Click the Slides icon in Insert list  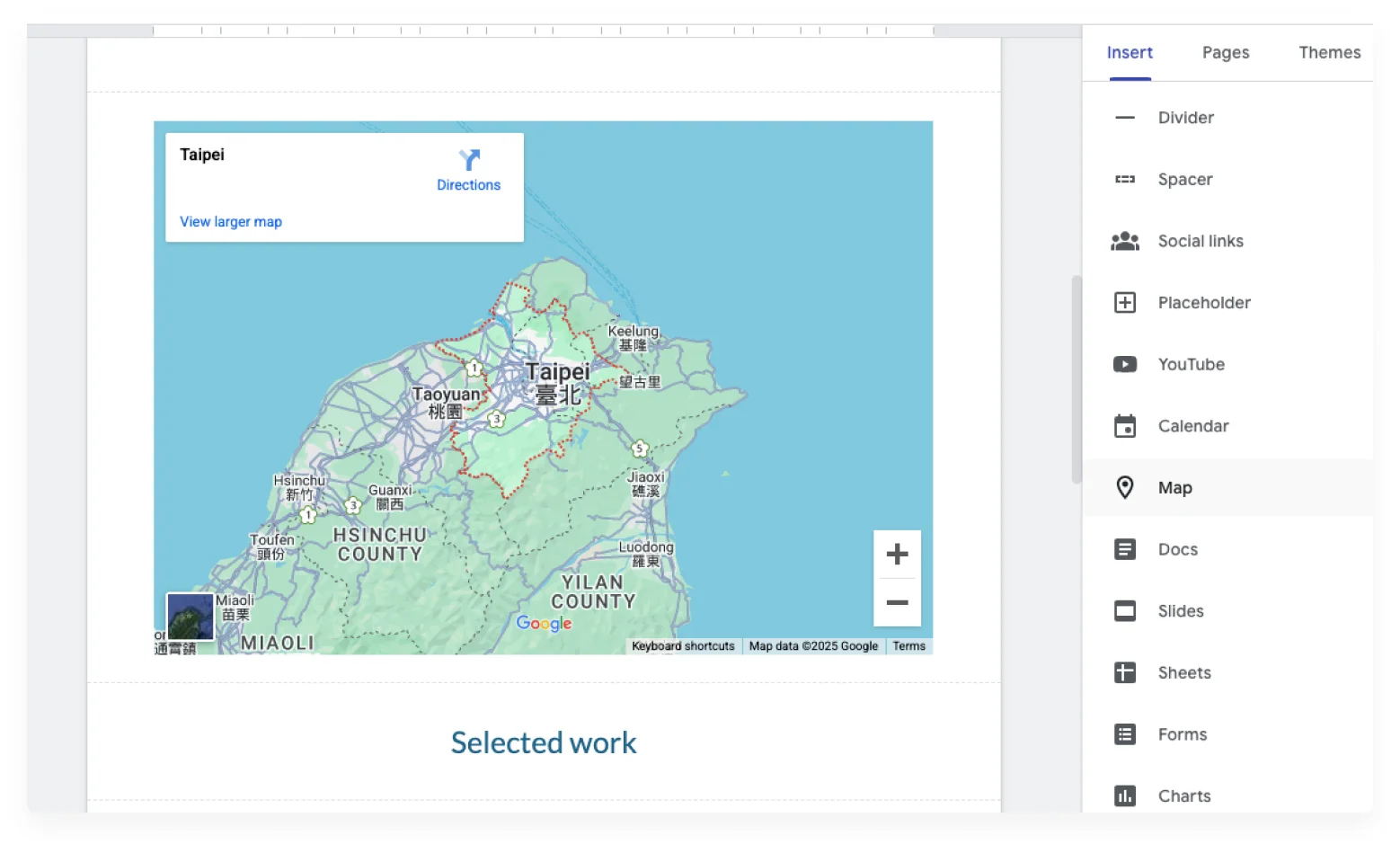click(x=1124, y=611)
